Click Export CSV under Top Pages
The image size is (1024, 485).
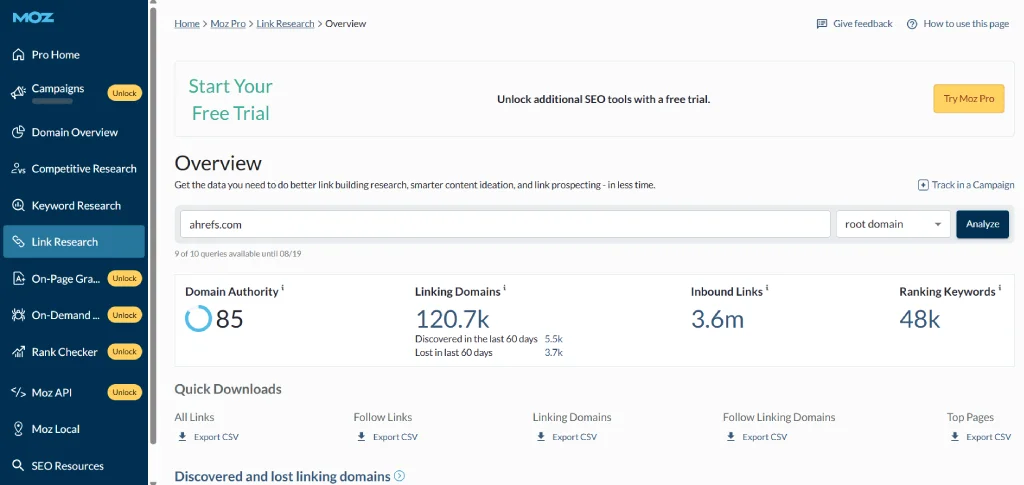click(989, 437)
